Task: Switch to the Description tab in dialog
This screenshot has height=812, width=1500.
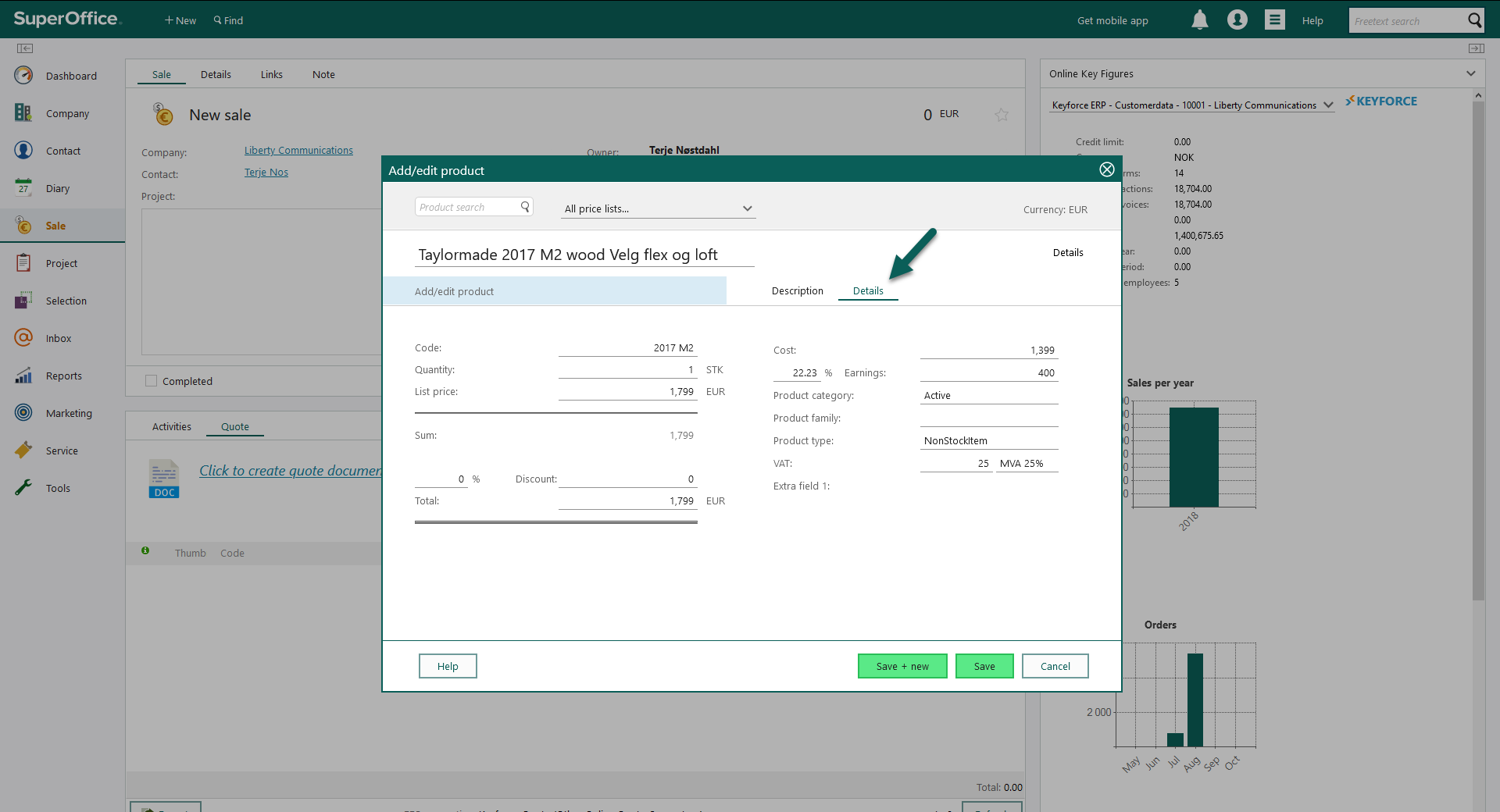Action: point(798,290)
